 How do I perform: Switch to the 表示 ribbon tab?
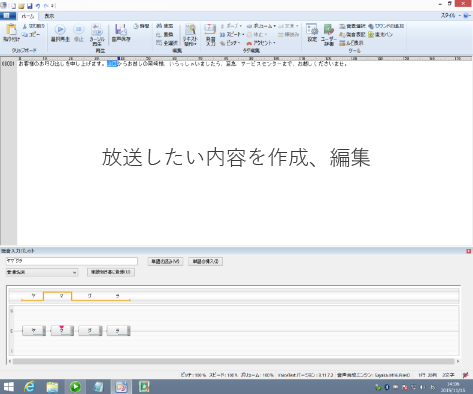click(x=49, y=16)
